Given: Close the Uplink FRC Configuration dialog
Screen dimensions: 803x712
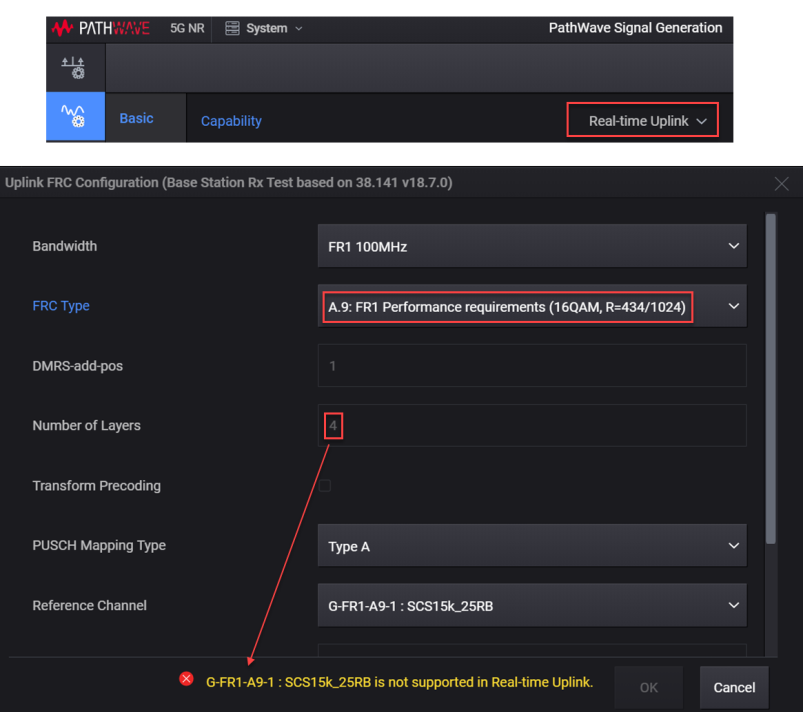Looking at the screenshot, I should tap(781, 183).
